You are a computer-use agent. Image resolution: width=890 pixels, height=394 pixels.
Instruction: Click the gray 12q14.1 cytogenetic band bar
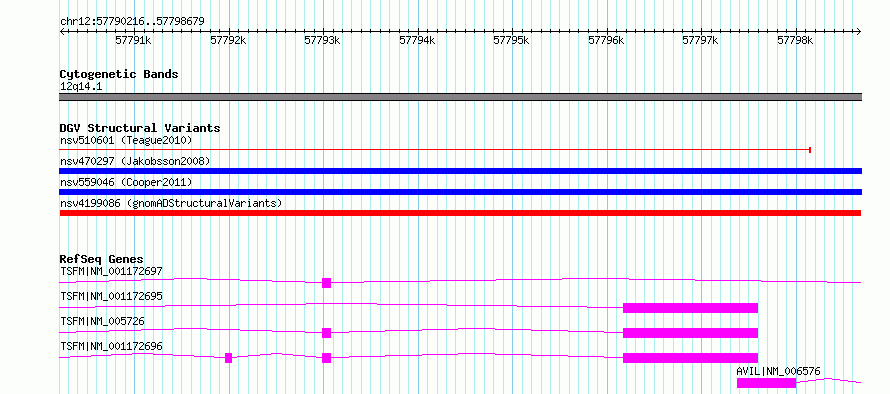(460, 97)
